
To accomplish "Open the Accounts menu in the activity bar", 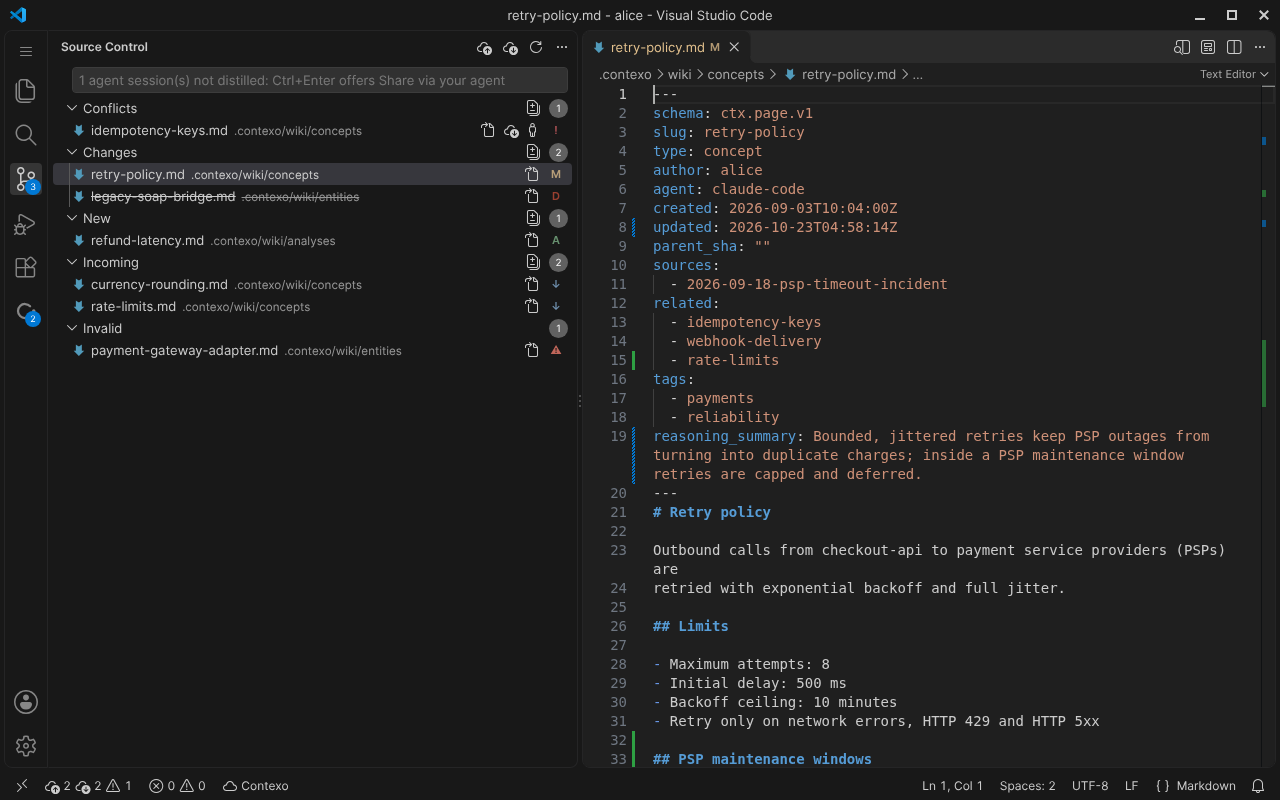I will coord(26,702).
